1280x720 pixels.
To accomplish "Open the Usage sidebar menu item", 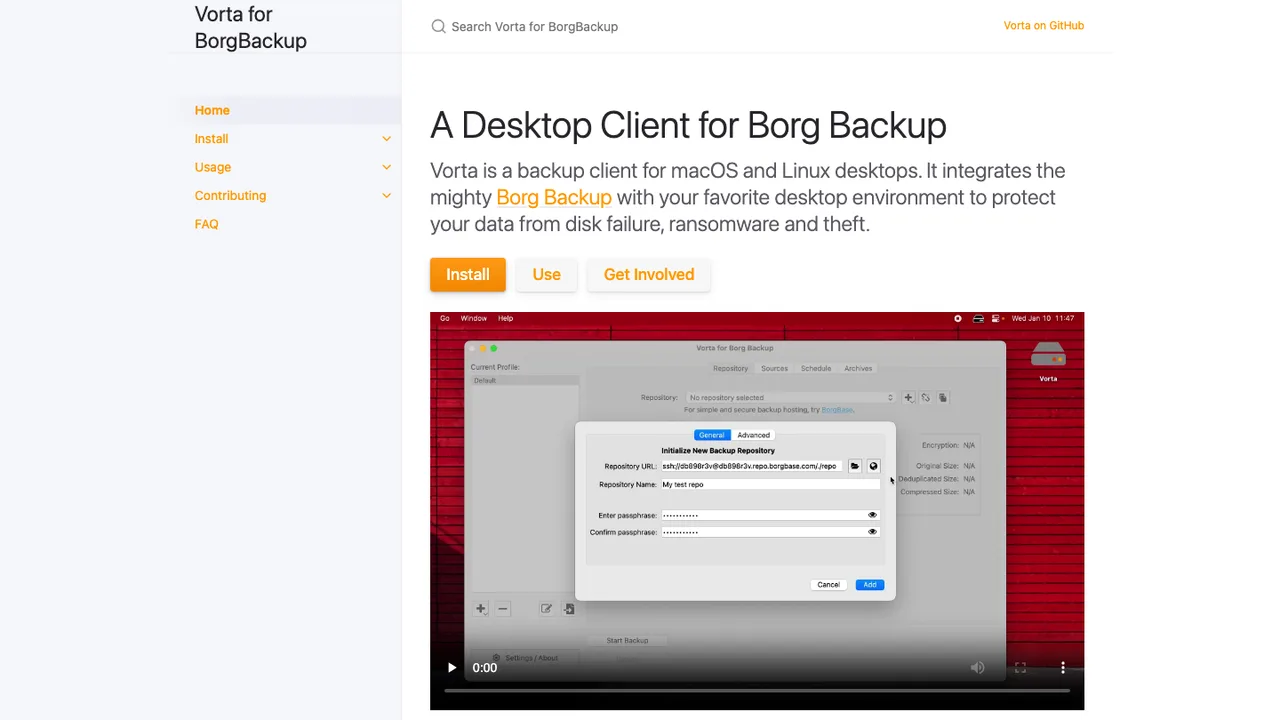I will pos(212,167).
